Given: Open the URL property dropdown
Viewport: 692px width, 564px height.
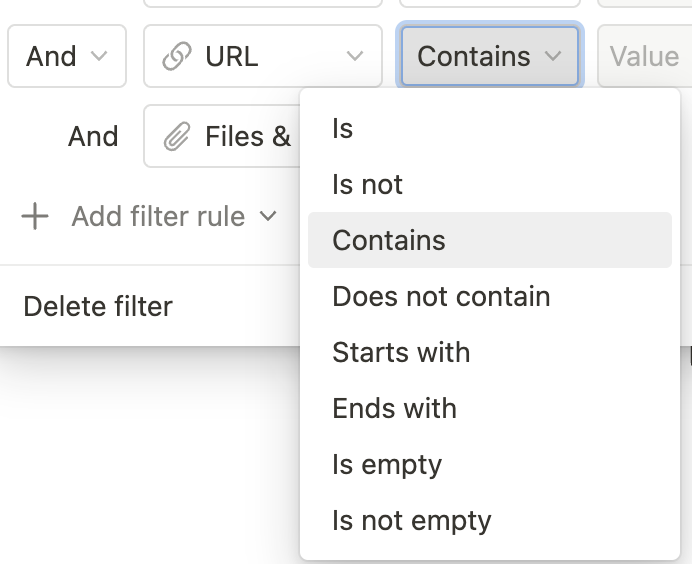Looking at the screenshot, I should [x=262, y=57].
